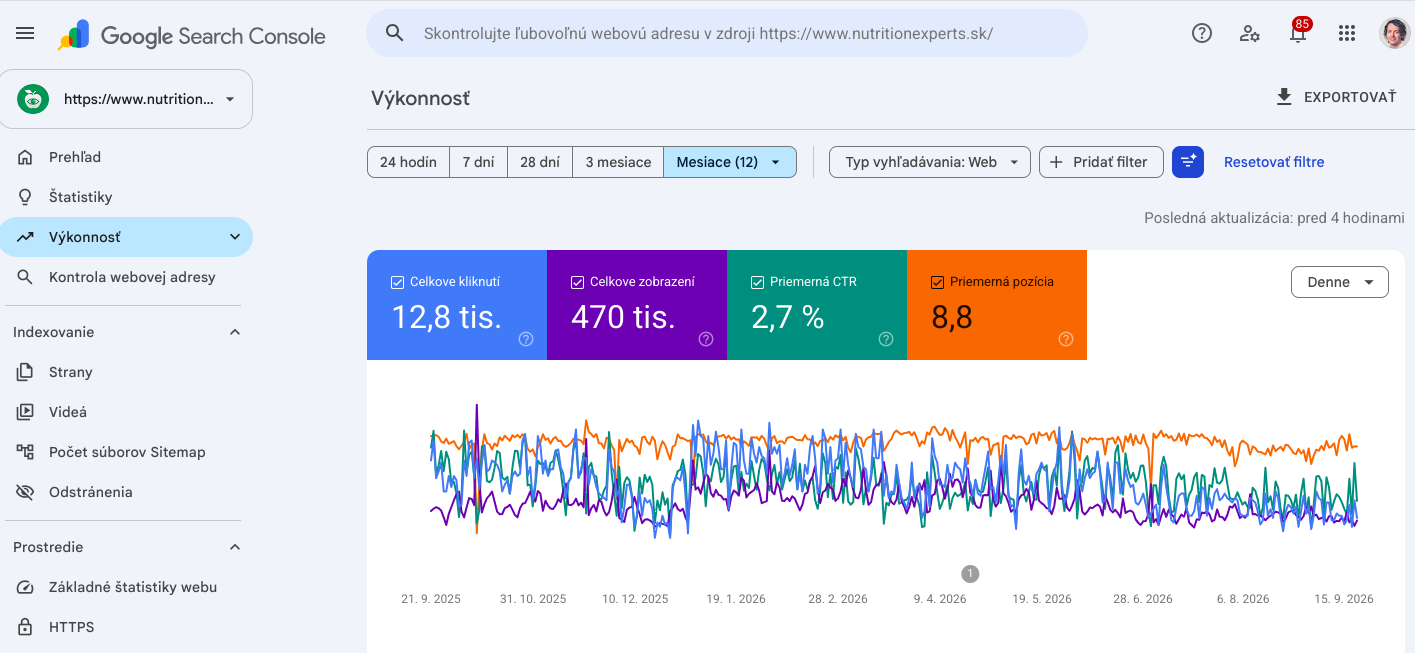Screen dimensions: 1415x653
Task: Click the blue filter sparkle icon button
Action: pyautogui.click(x=1188, y=162)
